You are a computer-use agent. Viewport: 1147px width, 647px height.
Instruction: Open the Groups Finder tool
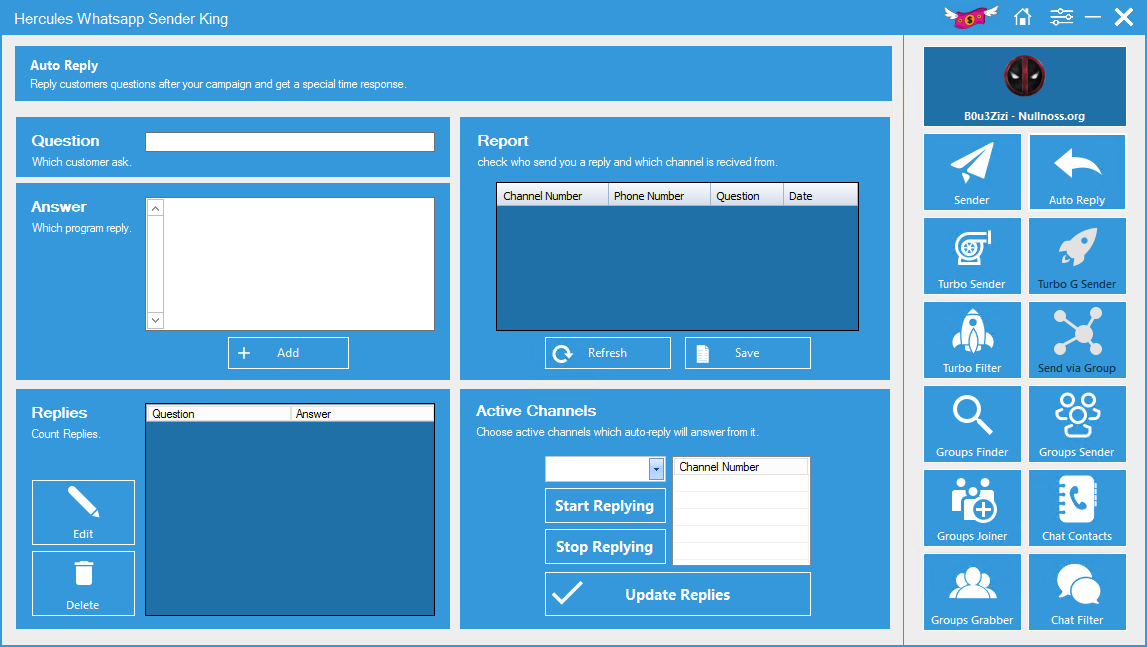[972, 424]
